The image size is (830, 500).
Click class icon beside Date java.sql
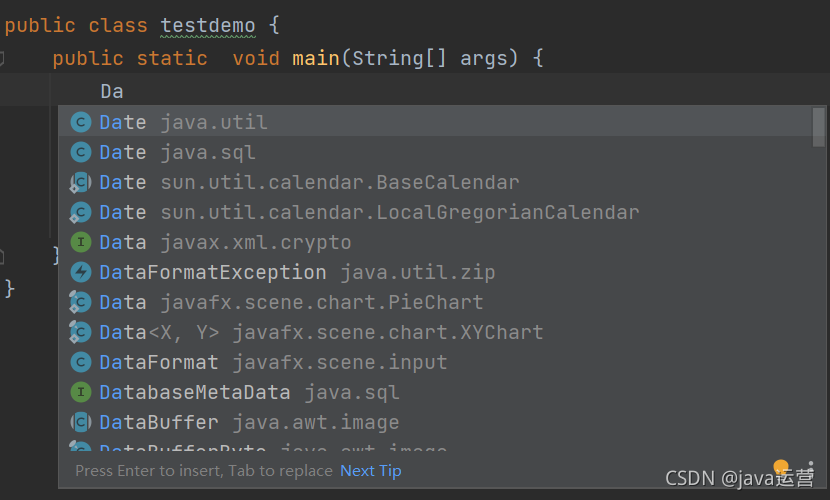[81, 152]
